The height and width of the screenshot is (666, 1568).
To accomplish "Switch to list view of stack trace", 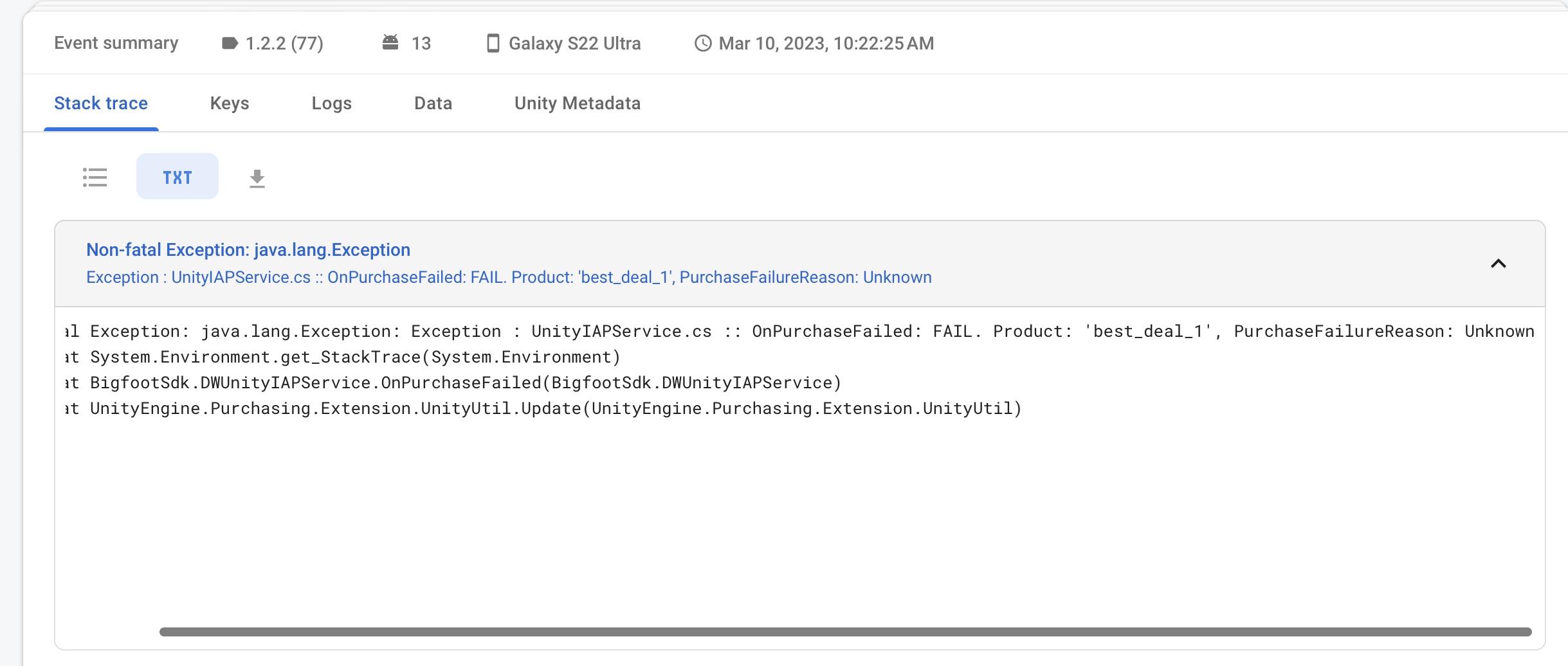I will [95, 177].
